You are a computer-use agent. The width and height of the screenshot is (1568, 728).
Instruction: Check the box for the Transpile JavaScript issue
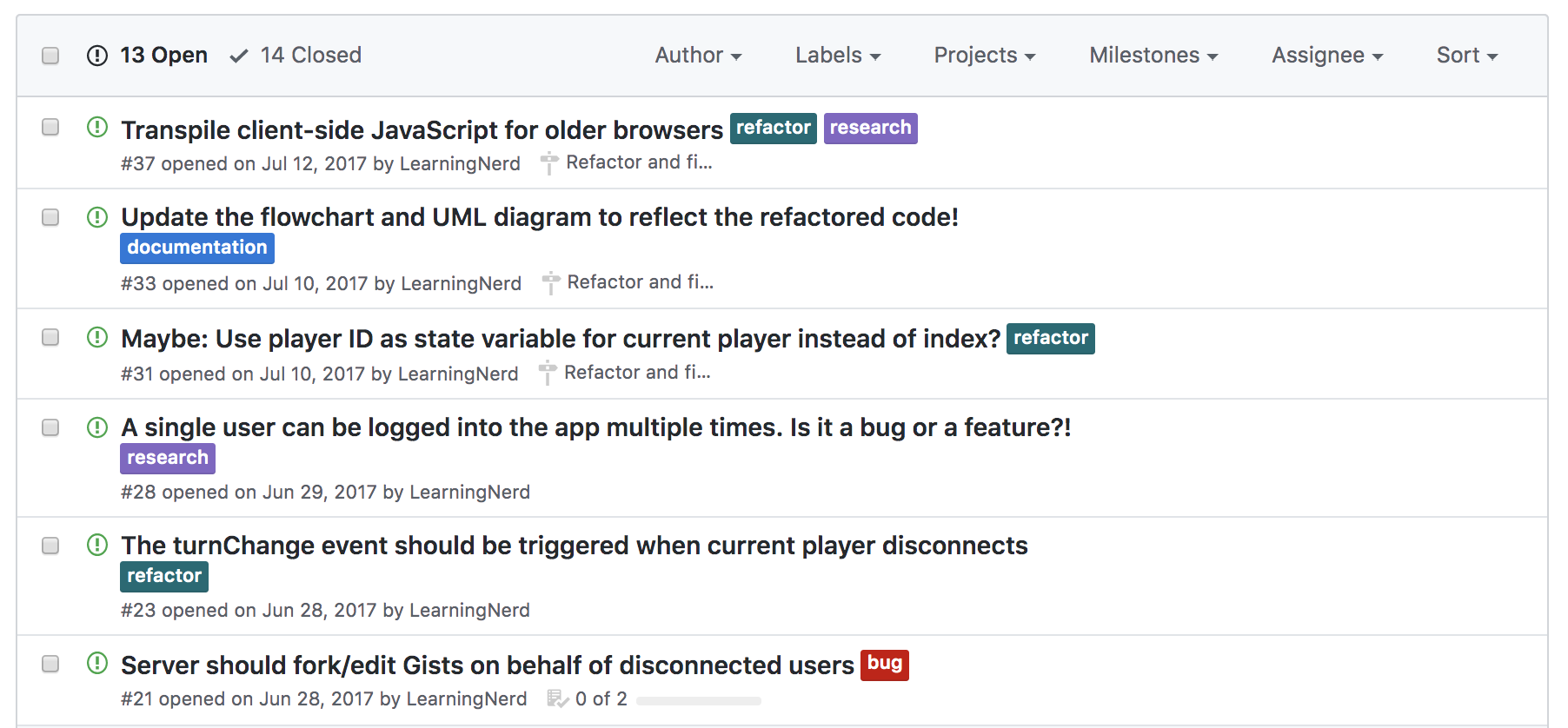point(50,128)
